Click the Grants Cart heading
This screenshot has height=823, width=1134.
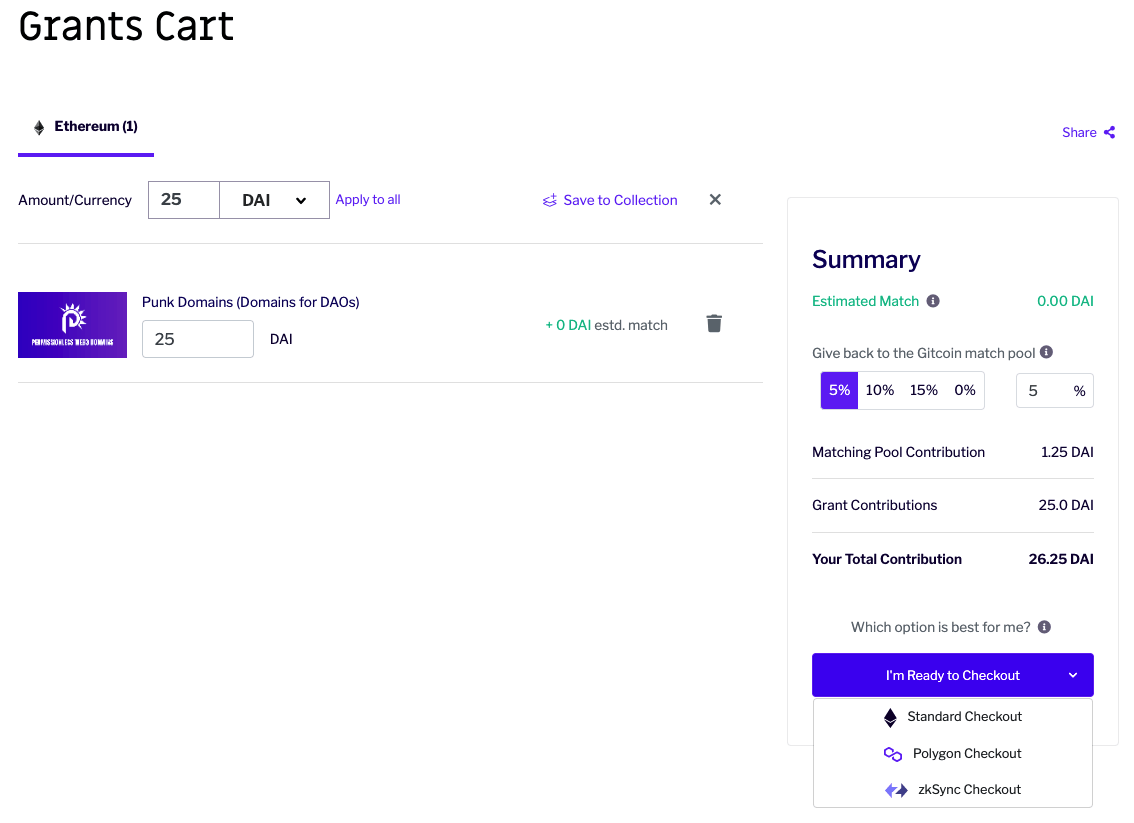[127, 27]
